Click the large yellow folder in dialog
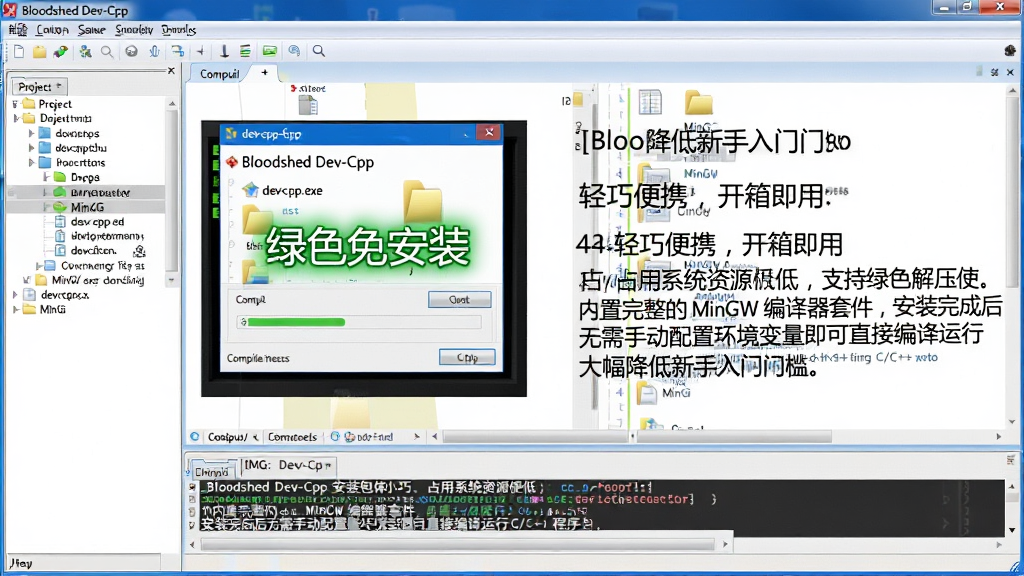 [x=422, y=201]
